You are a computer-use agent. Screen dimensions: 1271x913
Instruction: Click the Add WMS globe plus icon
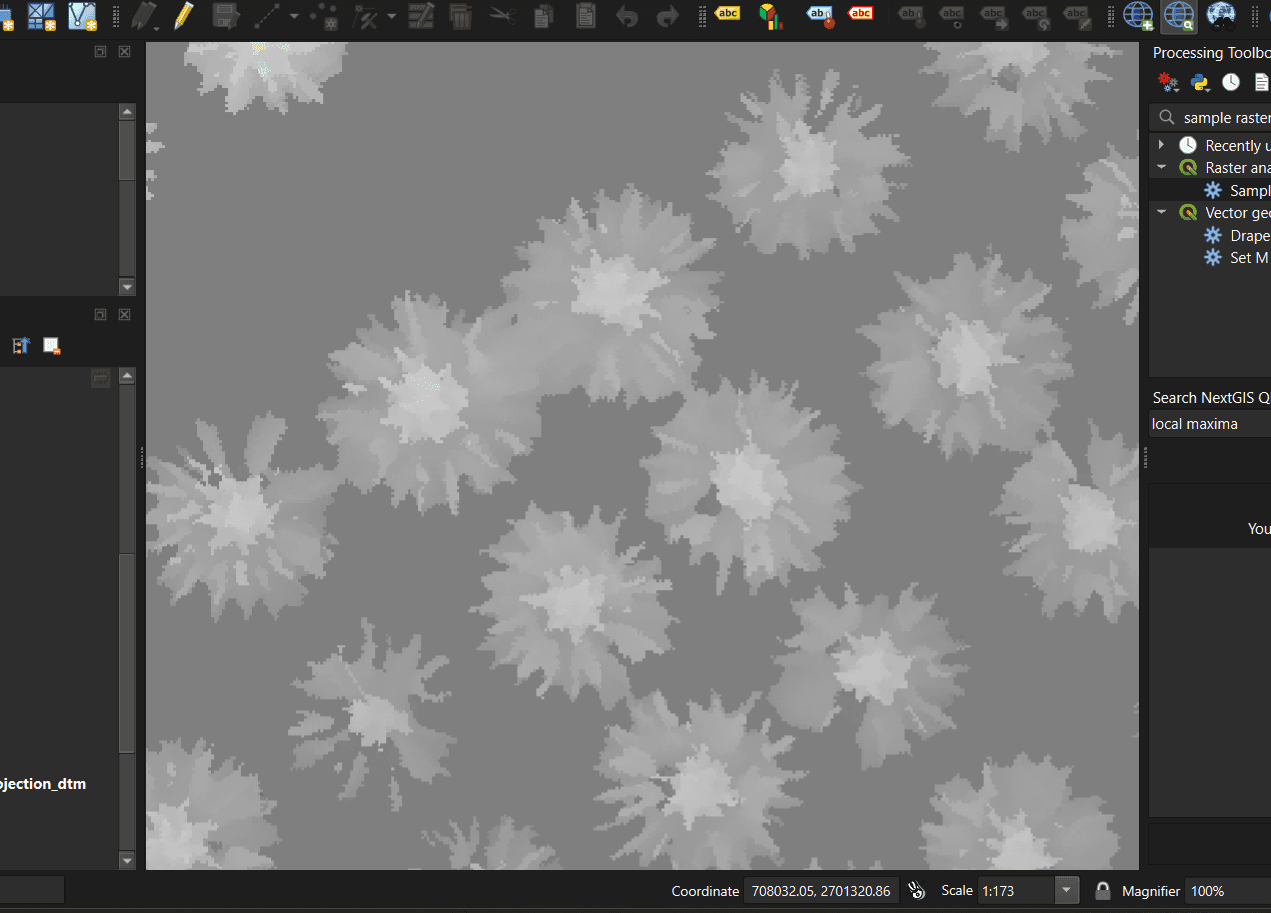pyautogui.click(x=1138, y=14)
